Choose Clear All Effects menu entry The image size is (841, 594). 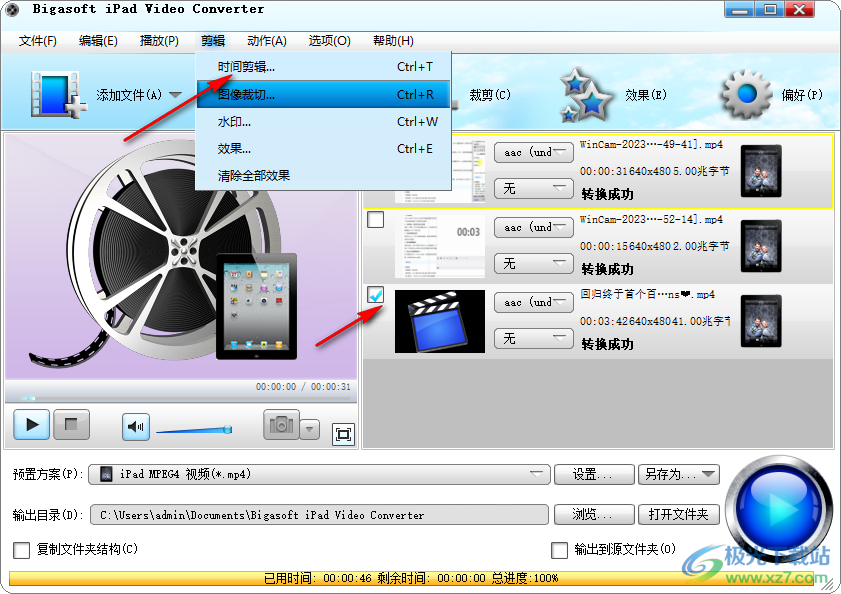coord(323,175)
